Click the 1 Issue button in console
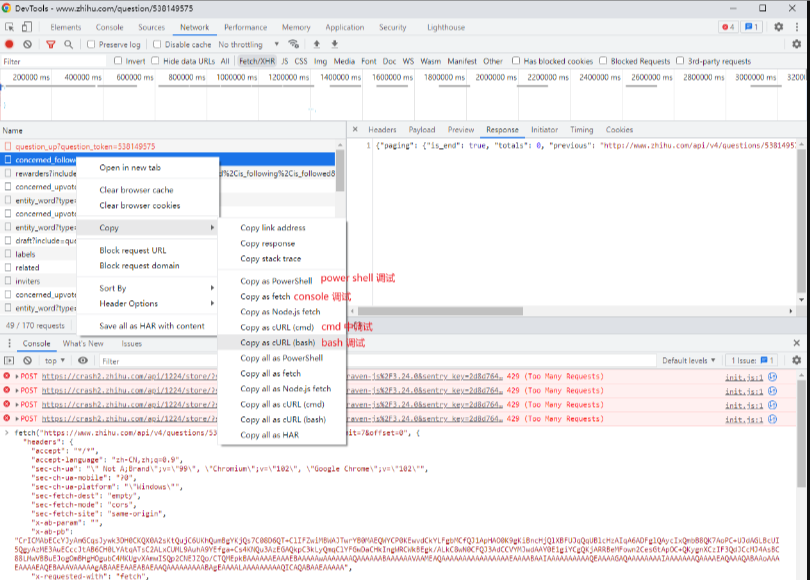The height and width of the screenshot is (580, 810). (752, 360)
